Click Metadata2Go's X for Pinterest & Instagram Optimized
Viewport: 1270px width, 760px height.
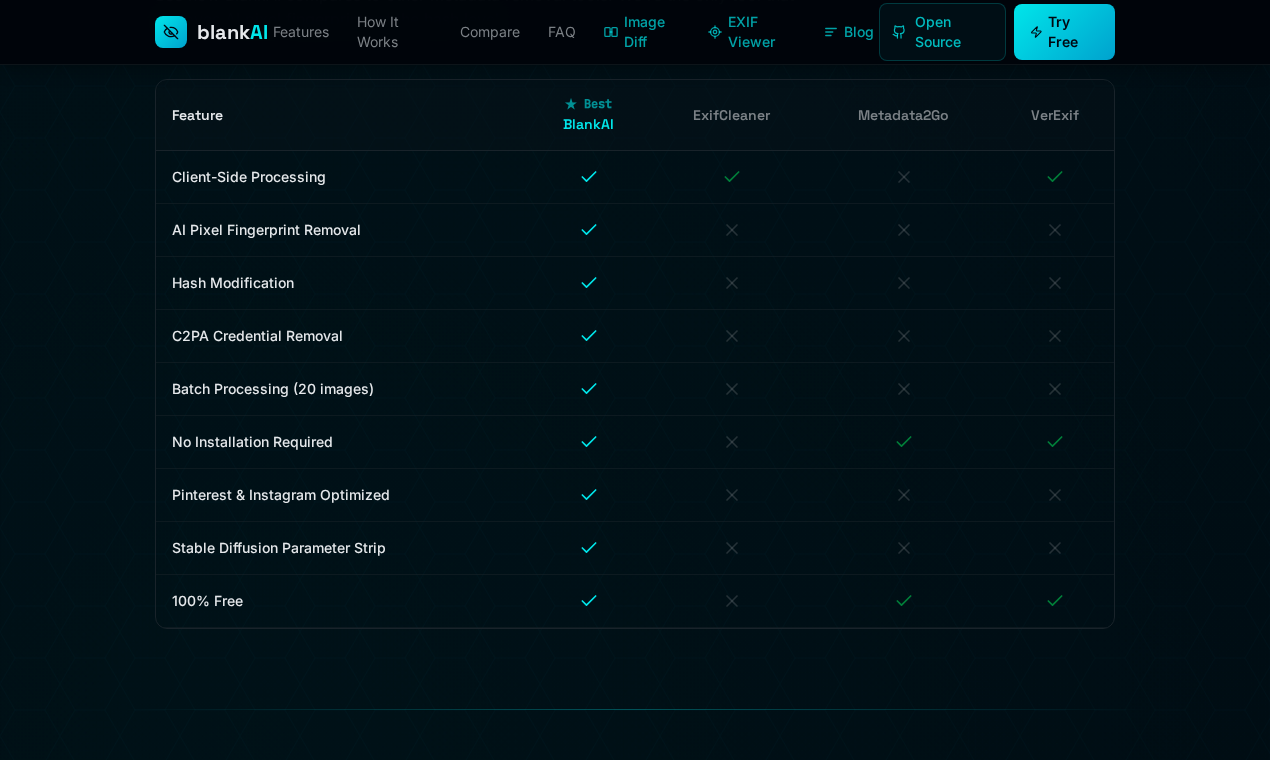pos(903,495)
